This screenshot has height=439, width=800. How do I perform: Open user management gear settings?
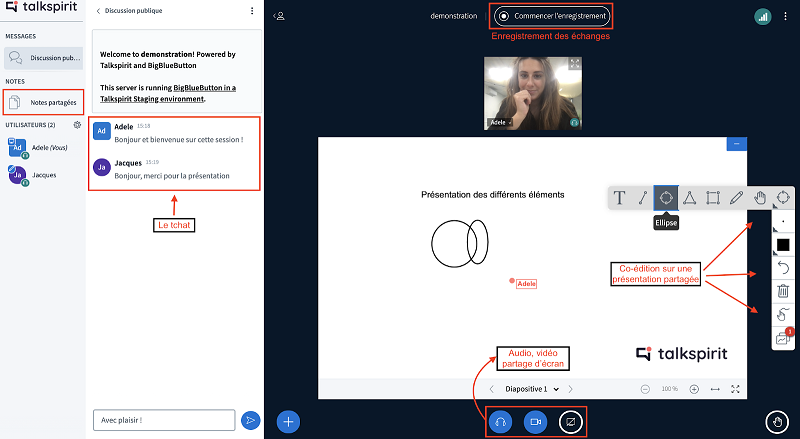click(77, 125)
